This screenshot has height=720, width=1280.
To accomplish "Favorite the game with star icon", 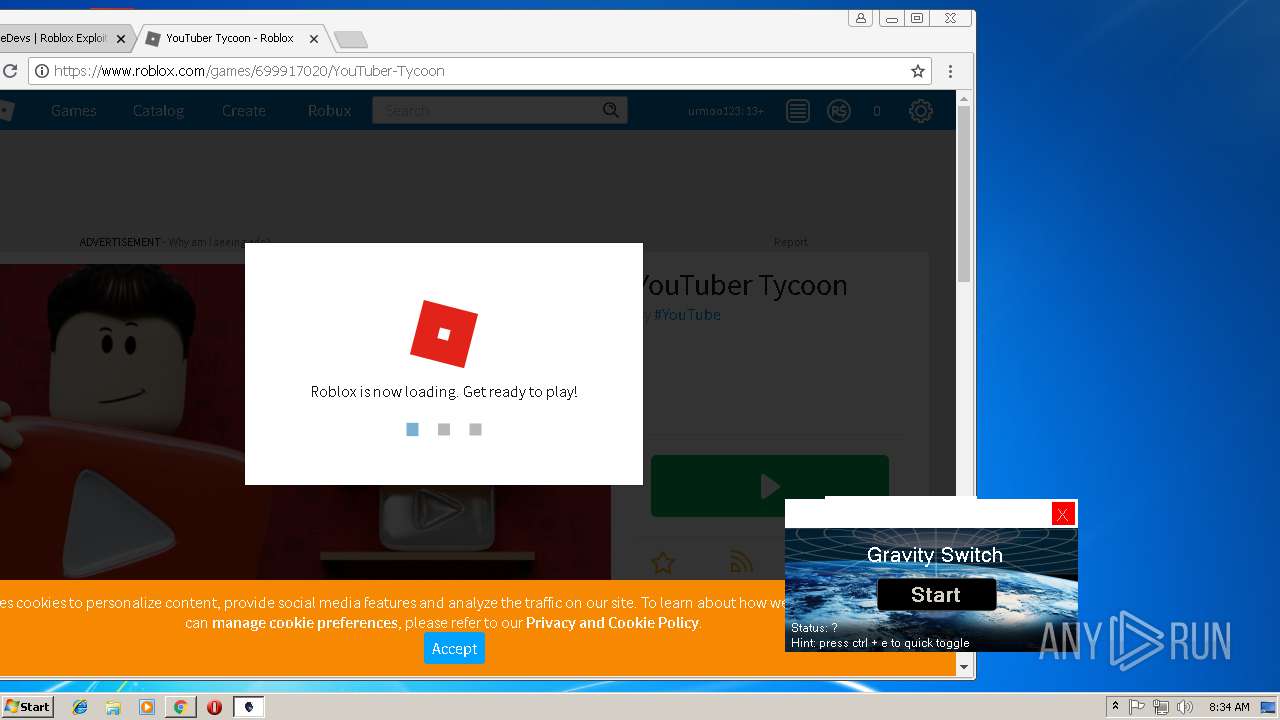I will pos(662,563).
